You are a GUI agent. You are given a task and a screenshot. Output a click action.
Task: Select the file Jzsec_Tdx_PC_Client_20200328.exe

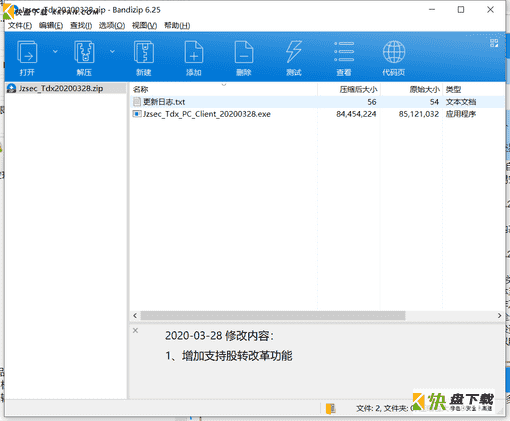[x=207, y=114]
